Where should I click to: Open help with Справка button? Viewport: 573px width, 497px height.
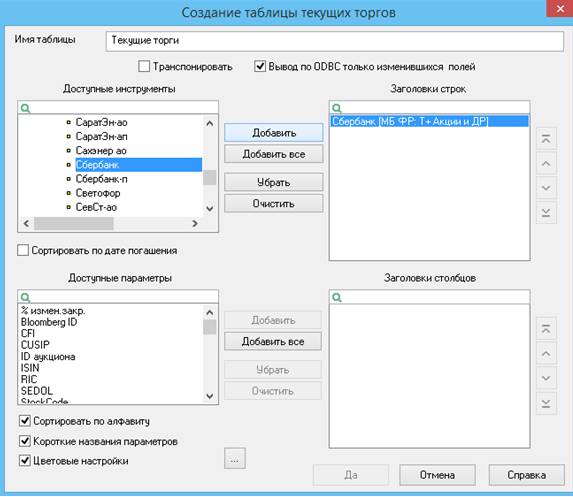(527, 475)
